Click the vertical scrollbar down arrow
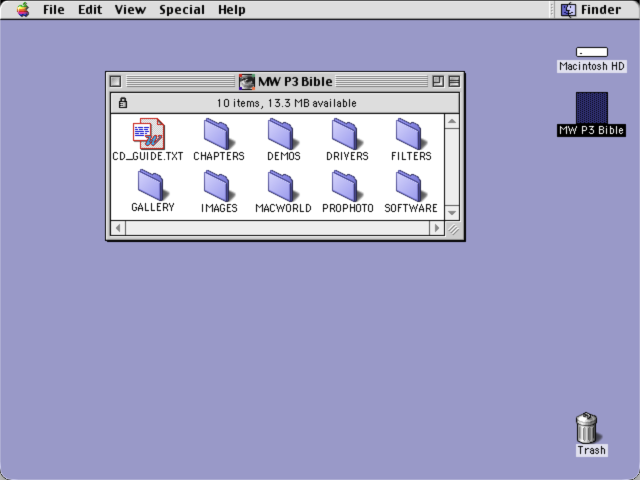The width and height of the screenshot is (640, 480). [452, 213]
